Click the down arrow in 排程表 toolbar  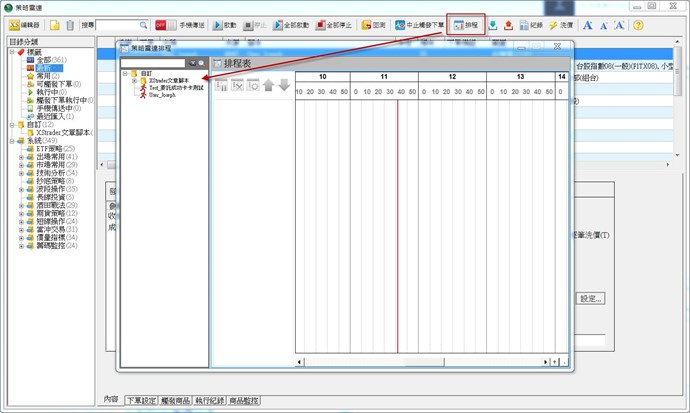(284, 85)
